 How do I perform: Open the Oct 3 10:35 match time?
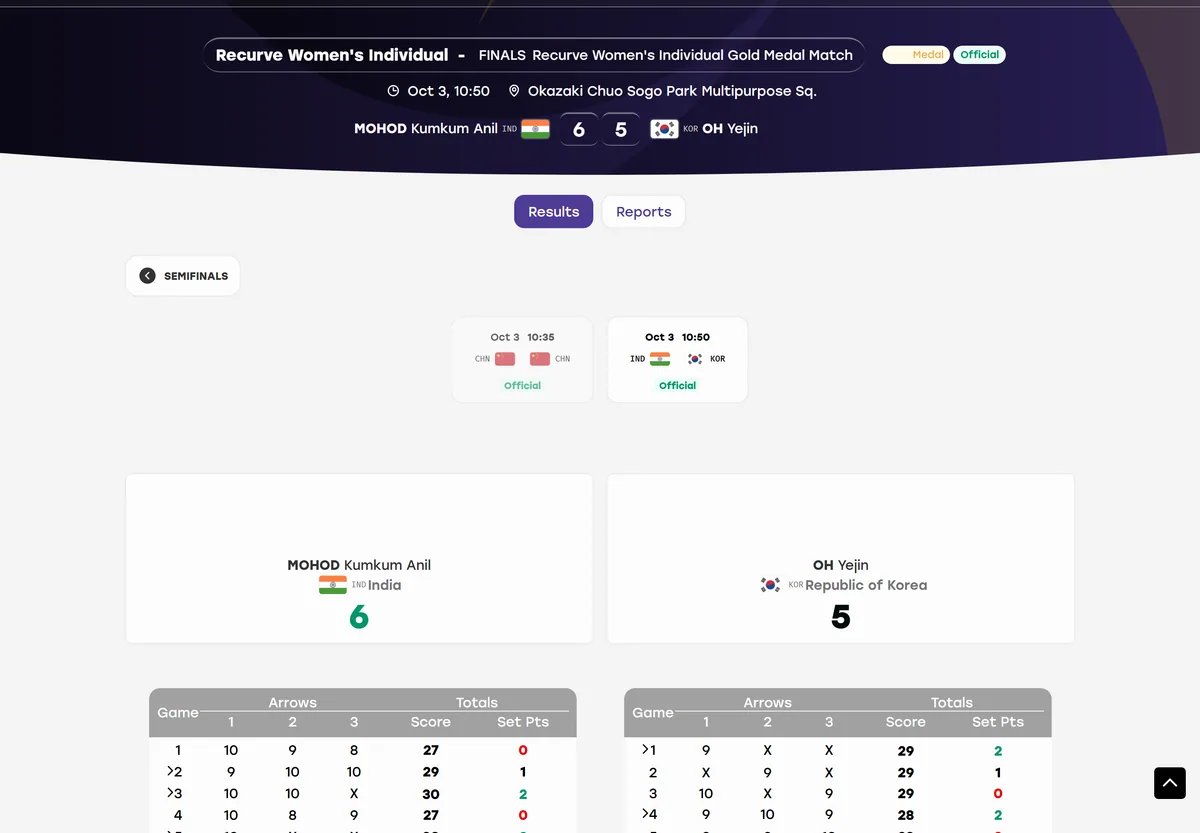pyautogui.click(x=522, y=338)
